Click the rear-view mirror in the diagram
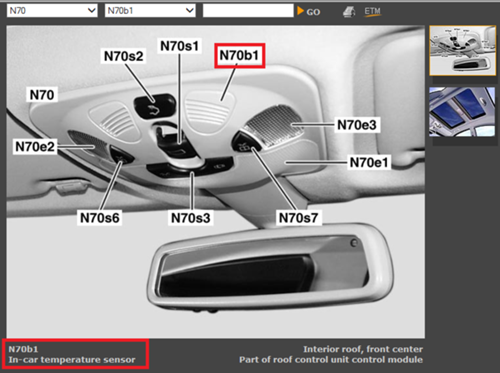The height and width of the screenshot is (373, 500). click(x=270, y=267)
